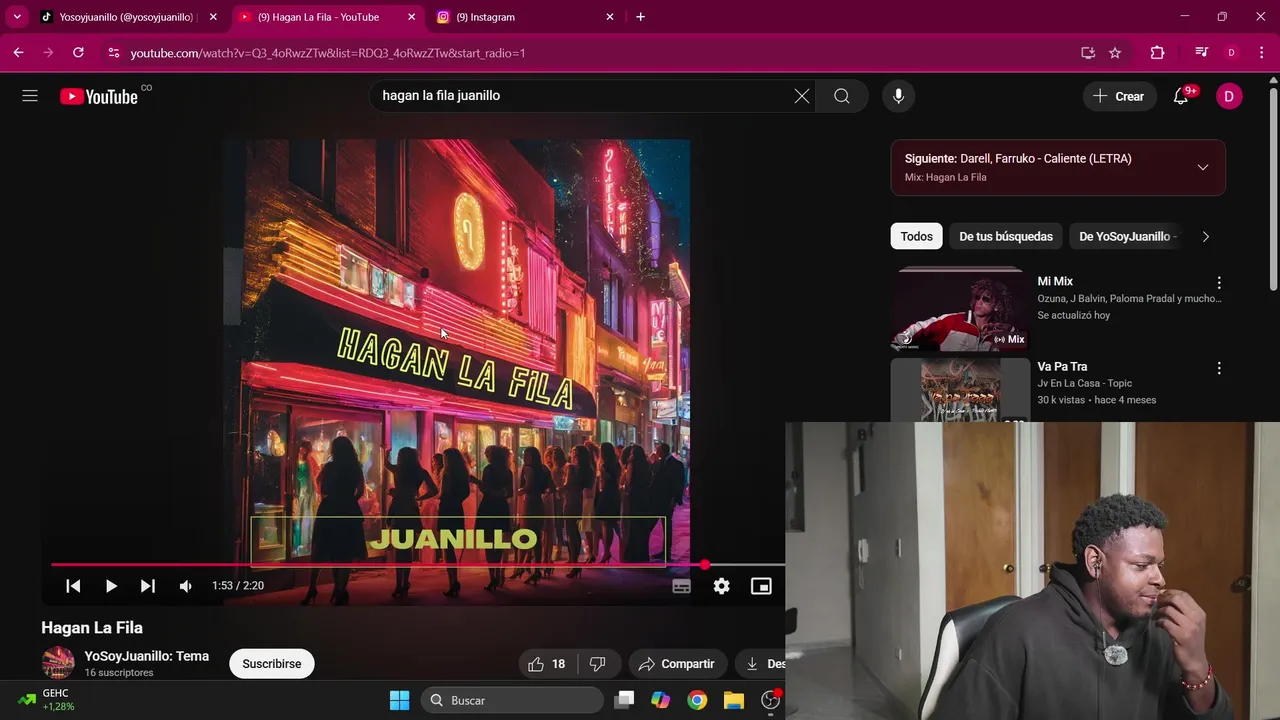Start voice search with microphone
1280x720 pixels.
click(898, 96)
